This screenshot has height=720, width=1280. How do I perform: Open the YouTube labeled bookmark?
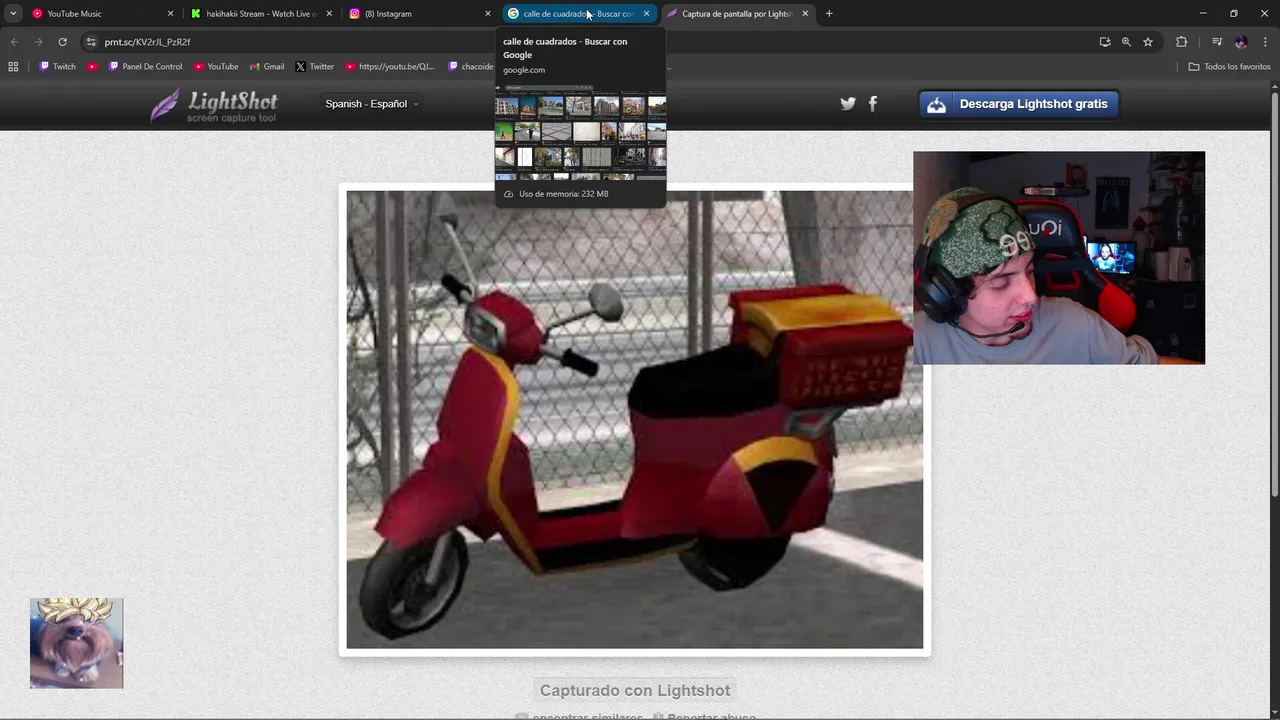216,67
